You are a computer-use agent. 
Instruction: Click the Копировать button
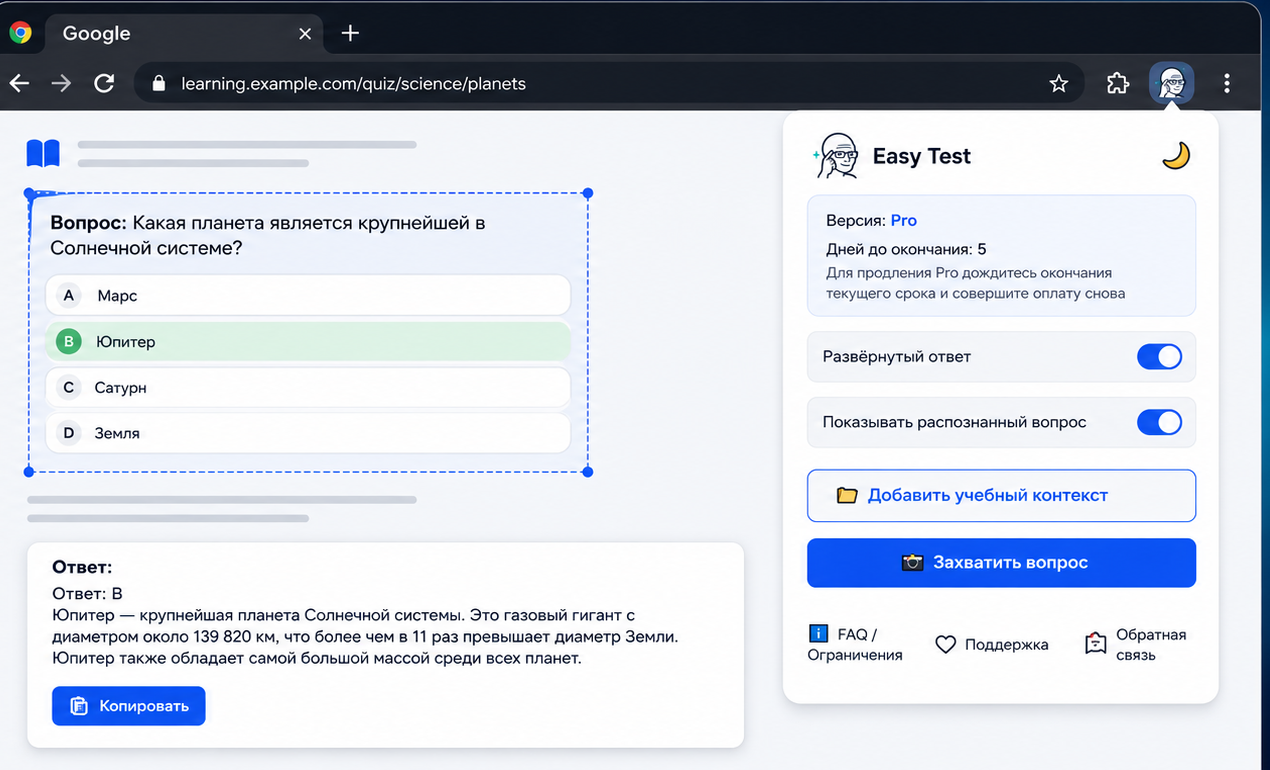pyautogui.click(x=129, y=706)
